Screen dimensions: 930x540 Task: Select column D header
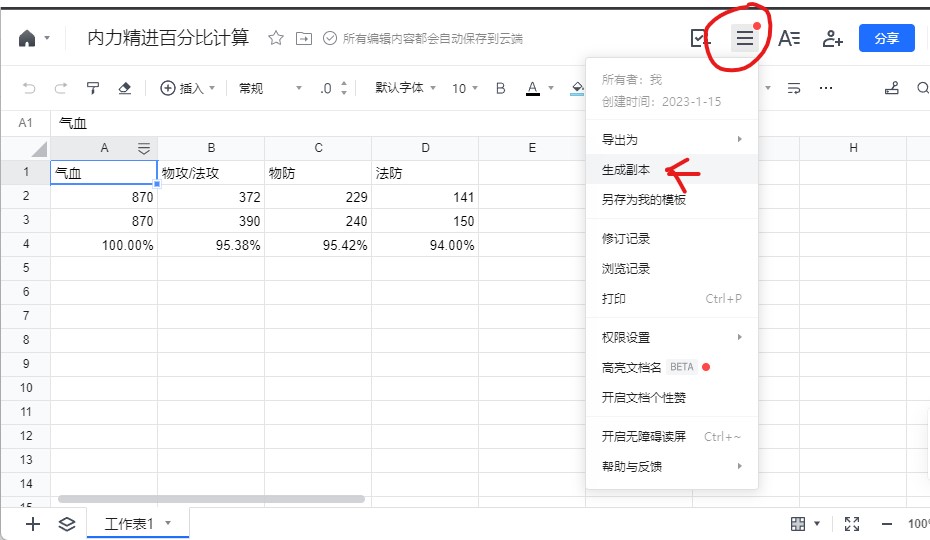(x=425, y=148)
